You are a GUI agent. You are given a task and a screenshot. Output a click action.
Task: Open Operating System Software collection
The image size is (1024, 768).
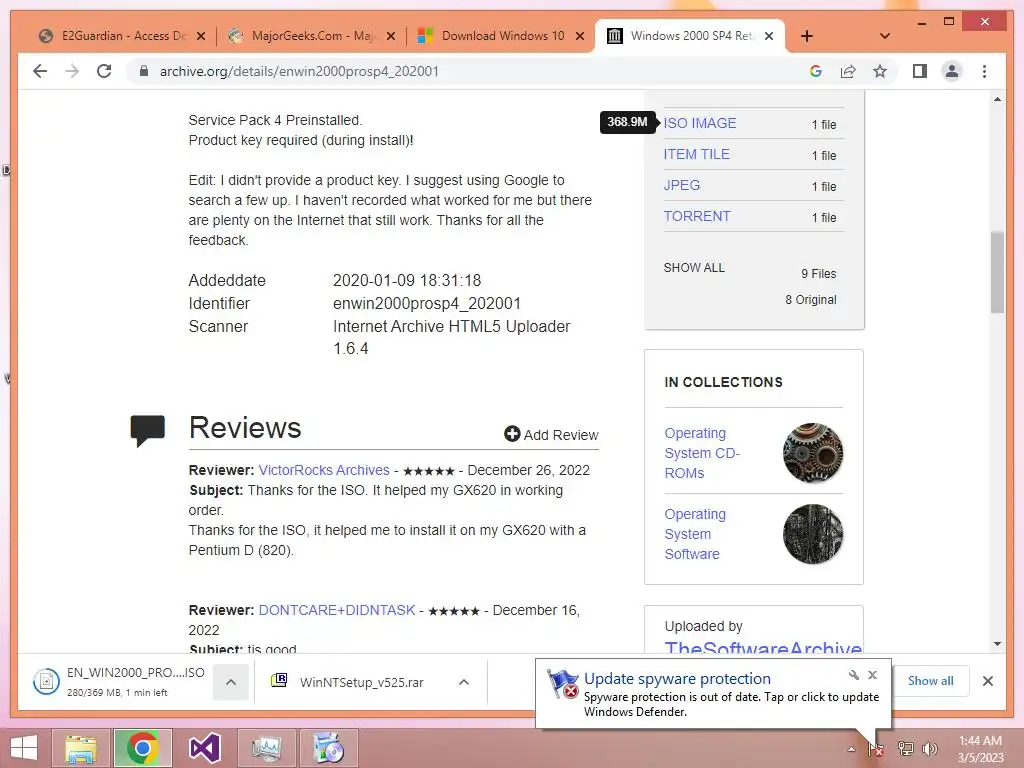(x=695, y=534)
